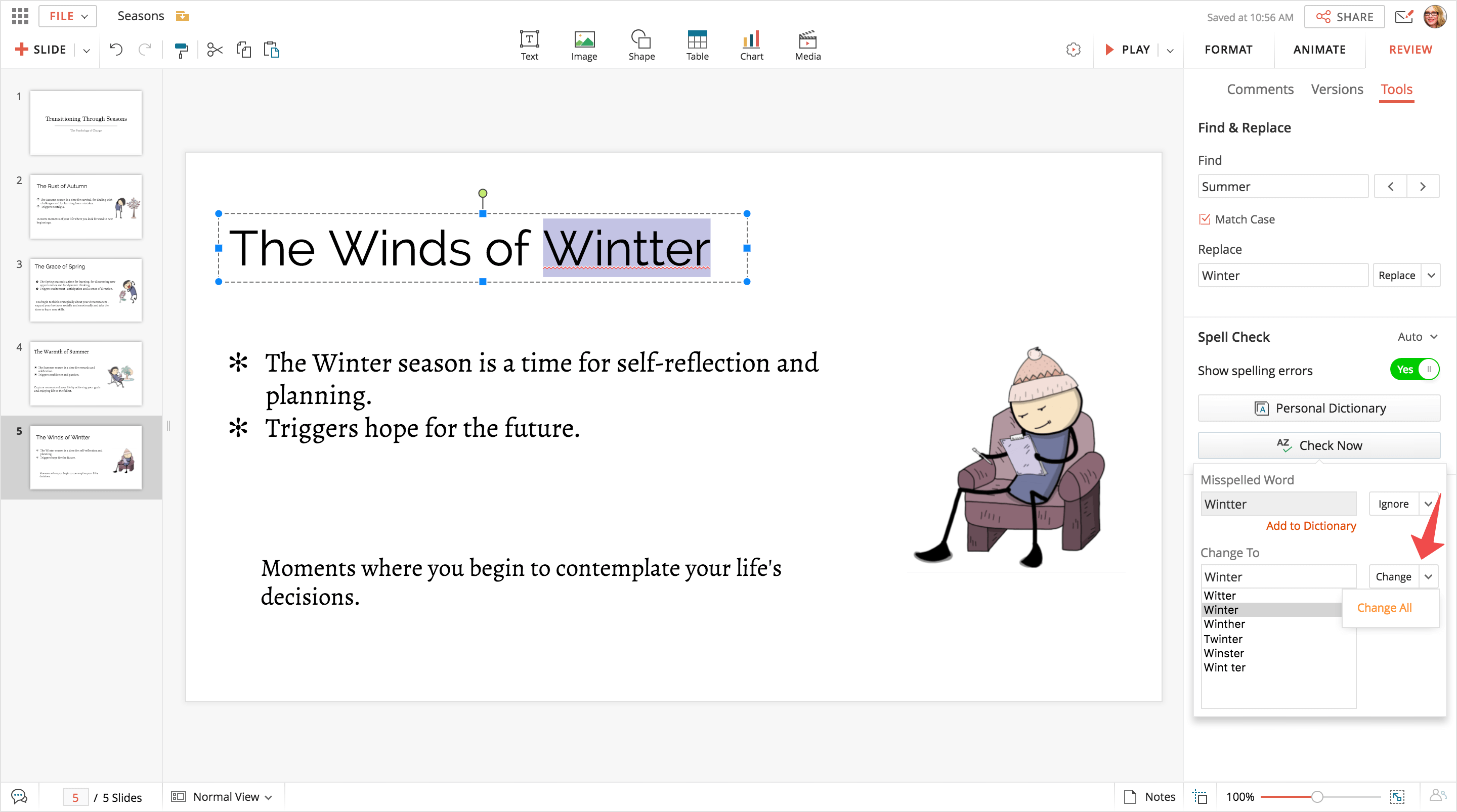Click the Format Painter paint roller icon

click(x=181, y=50)
